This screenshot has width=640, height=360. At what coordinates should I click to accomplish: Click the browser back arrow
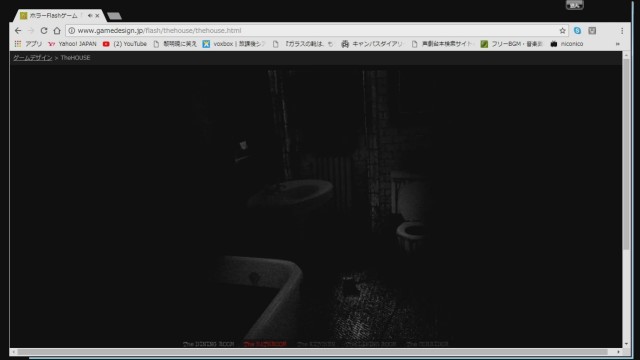tap(18, 31)
